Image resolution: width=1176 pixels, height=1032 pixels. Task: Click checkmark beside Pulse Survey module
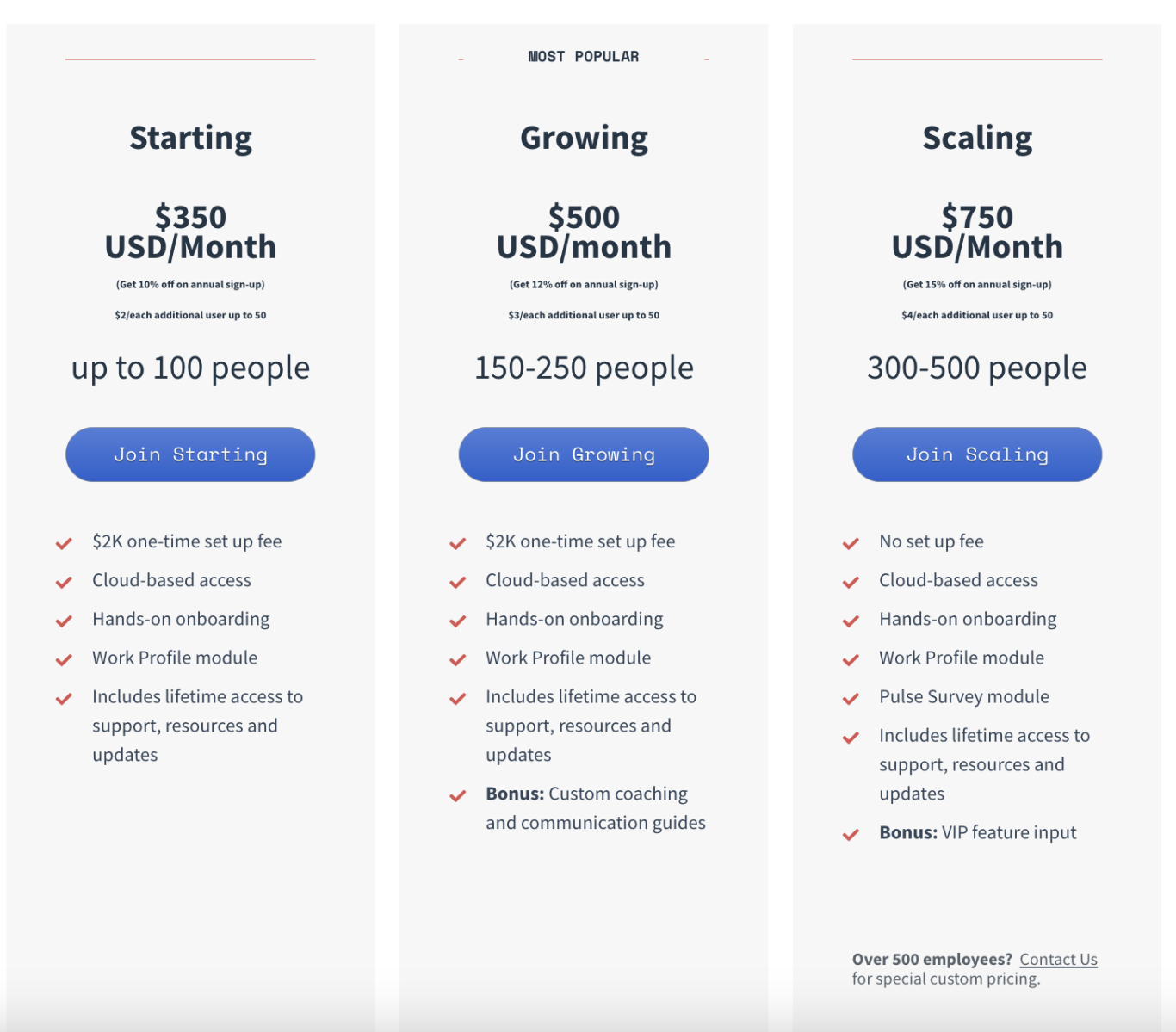pos(851,698)
